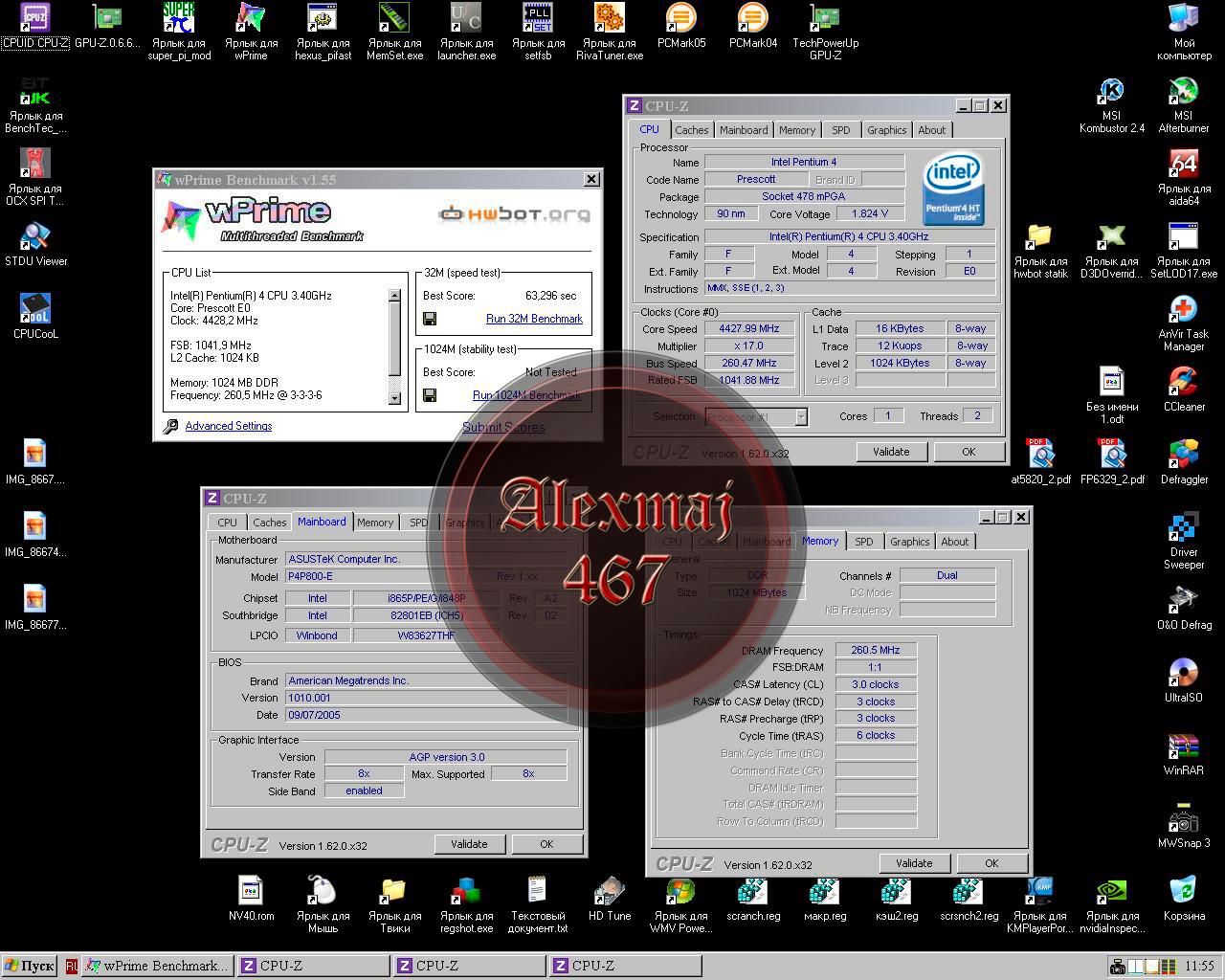The height and width of the screenshot is (980, 1225).
Task: Click the Submit Scores link in wPrime
Action: (x=503, y=428)
